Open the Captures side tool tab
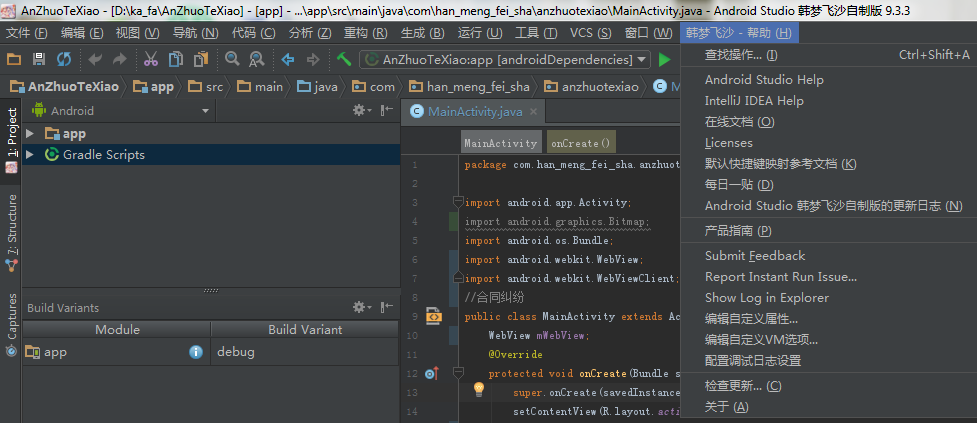 11,324
